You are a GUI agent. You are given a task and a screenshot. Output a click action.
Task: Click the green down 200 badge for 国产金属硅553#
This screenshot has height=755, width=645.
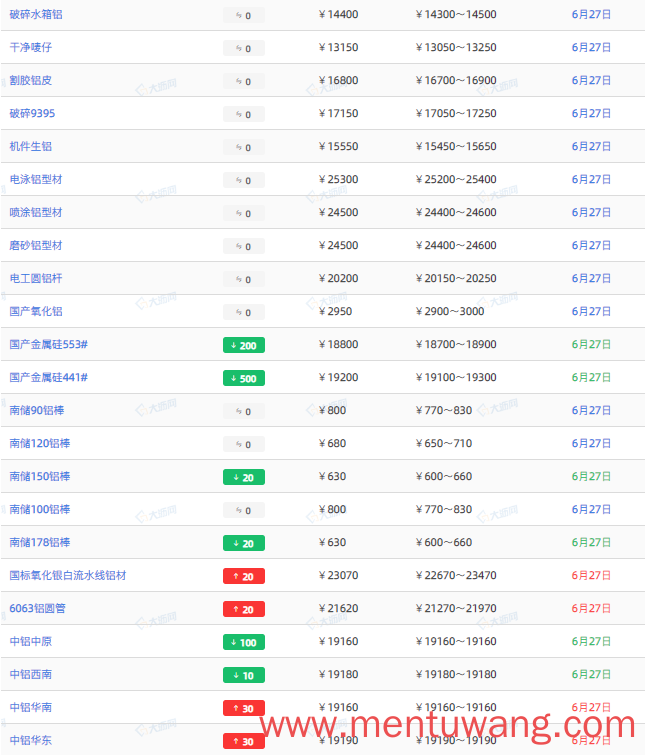tap(244, 345)
